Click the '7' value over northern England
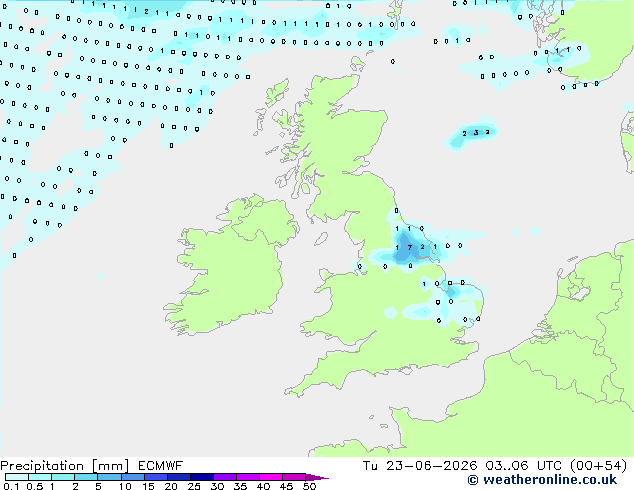Viewport: 634px width, 490px height. (x=410, y=247)
